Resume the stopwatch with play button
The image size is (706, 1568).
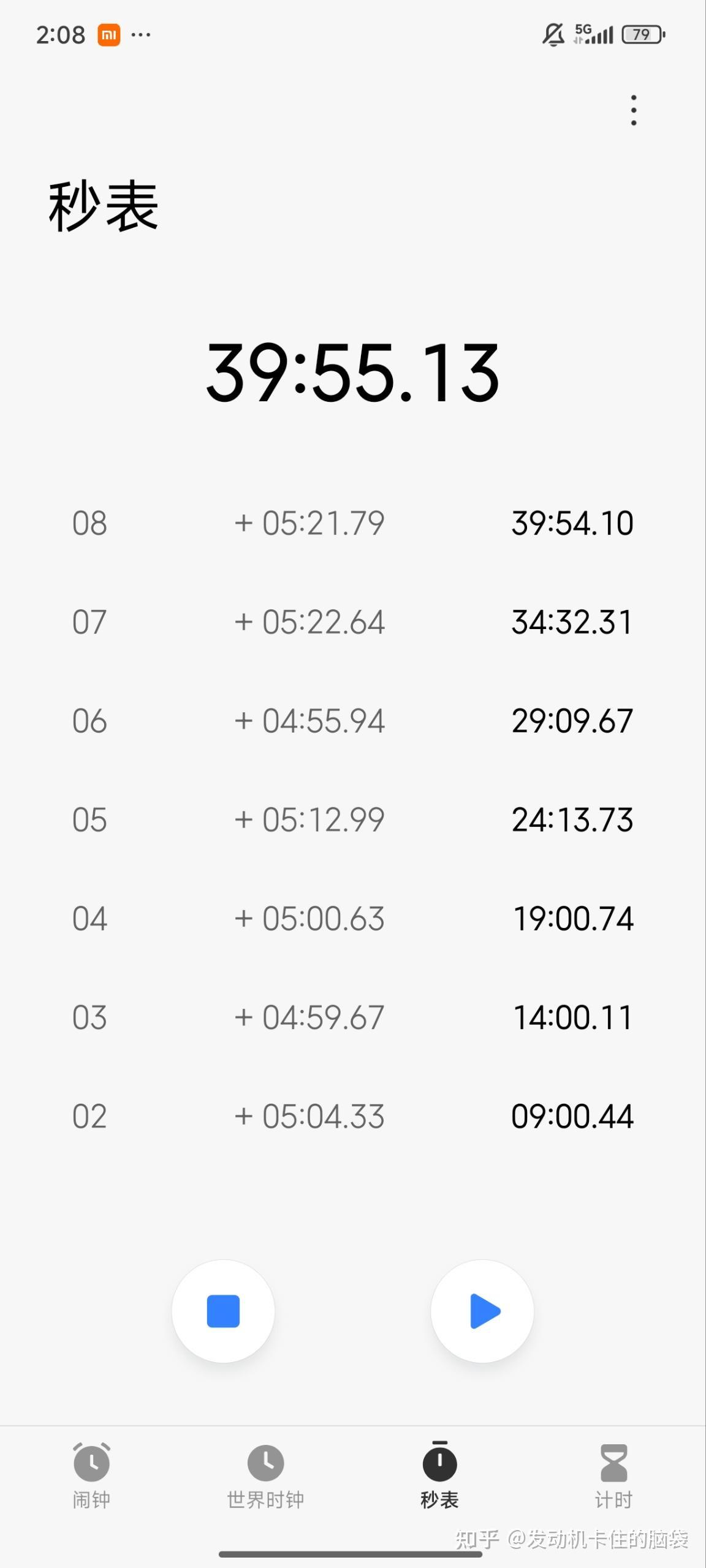pyautogui.click(x=482, y=1311)
